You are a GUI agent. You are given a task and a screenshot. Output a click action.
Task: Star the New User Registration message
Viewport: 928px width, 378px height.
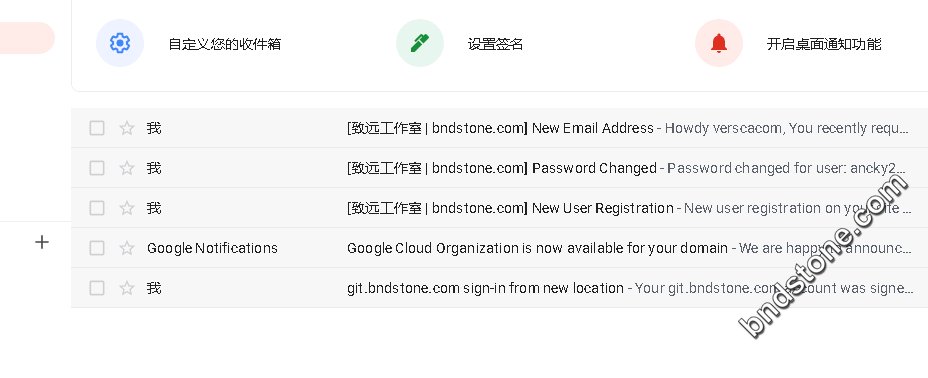(127, 208)
